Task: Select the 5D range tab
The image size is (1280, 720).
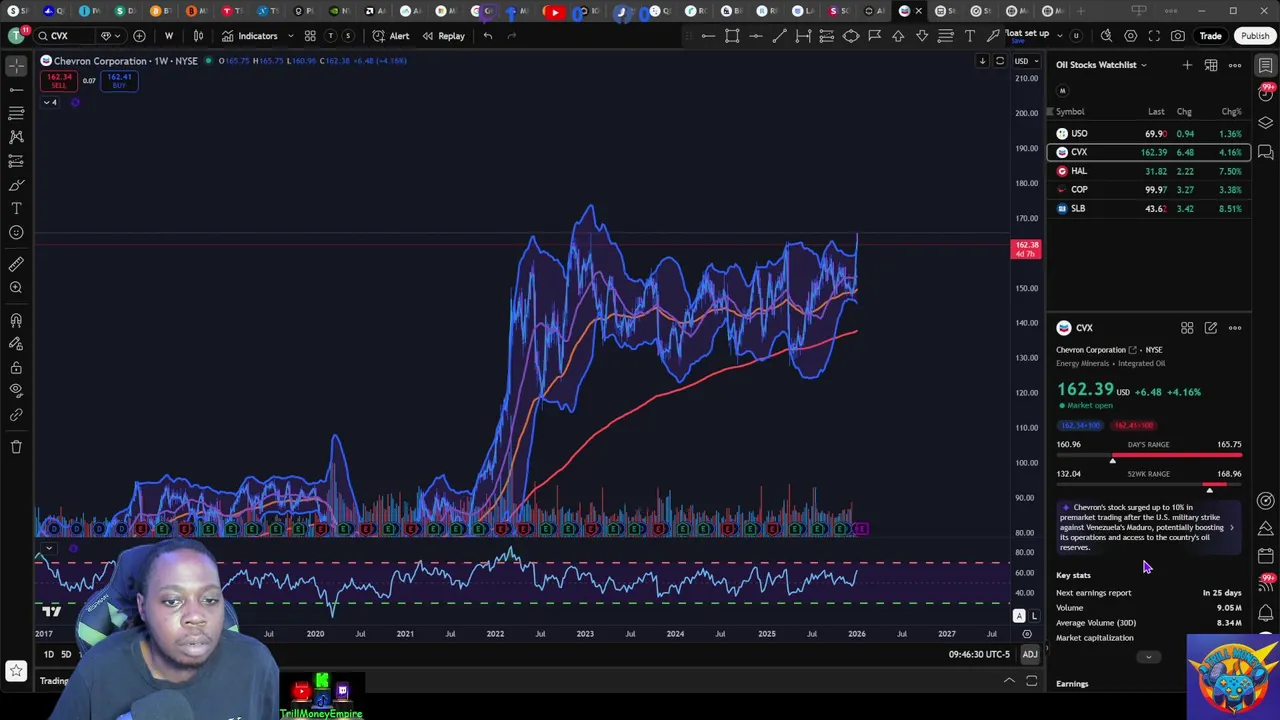Action: pyautogui.click(x=66, y=655)
